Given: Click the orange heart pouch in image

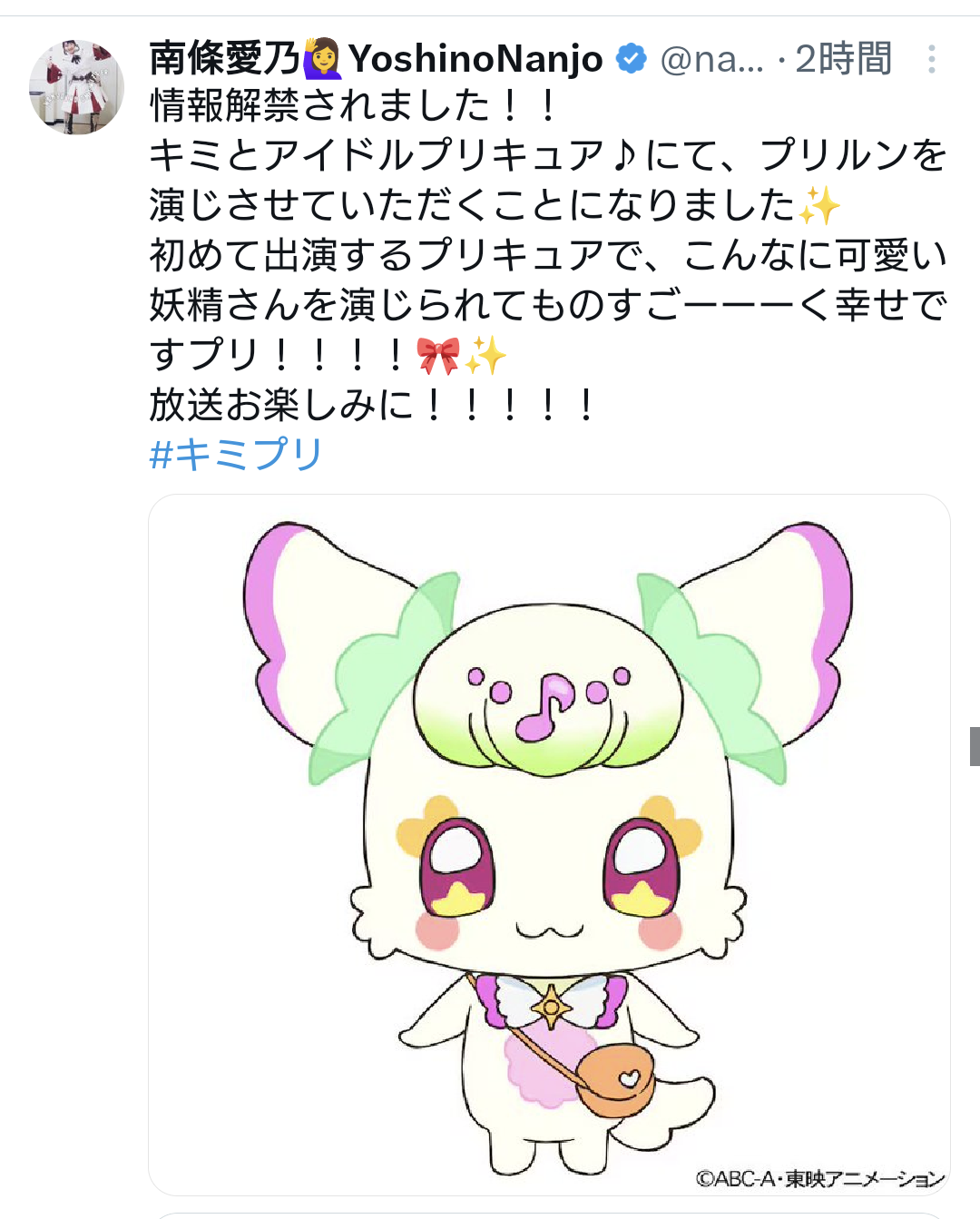Looking at the screenshot, I should tap(614, 1079).
